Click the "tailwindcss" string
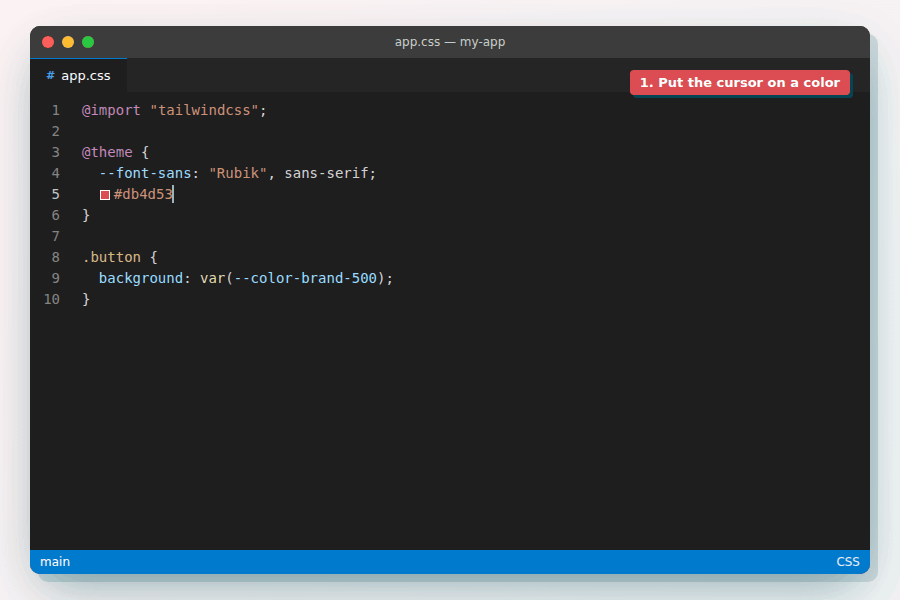This screenshot has width=900, height=600. [204, 110]
